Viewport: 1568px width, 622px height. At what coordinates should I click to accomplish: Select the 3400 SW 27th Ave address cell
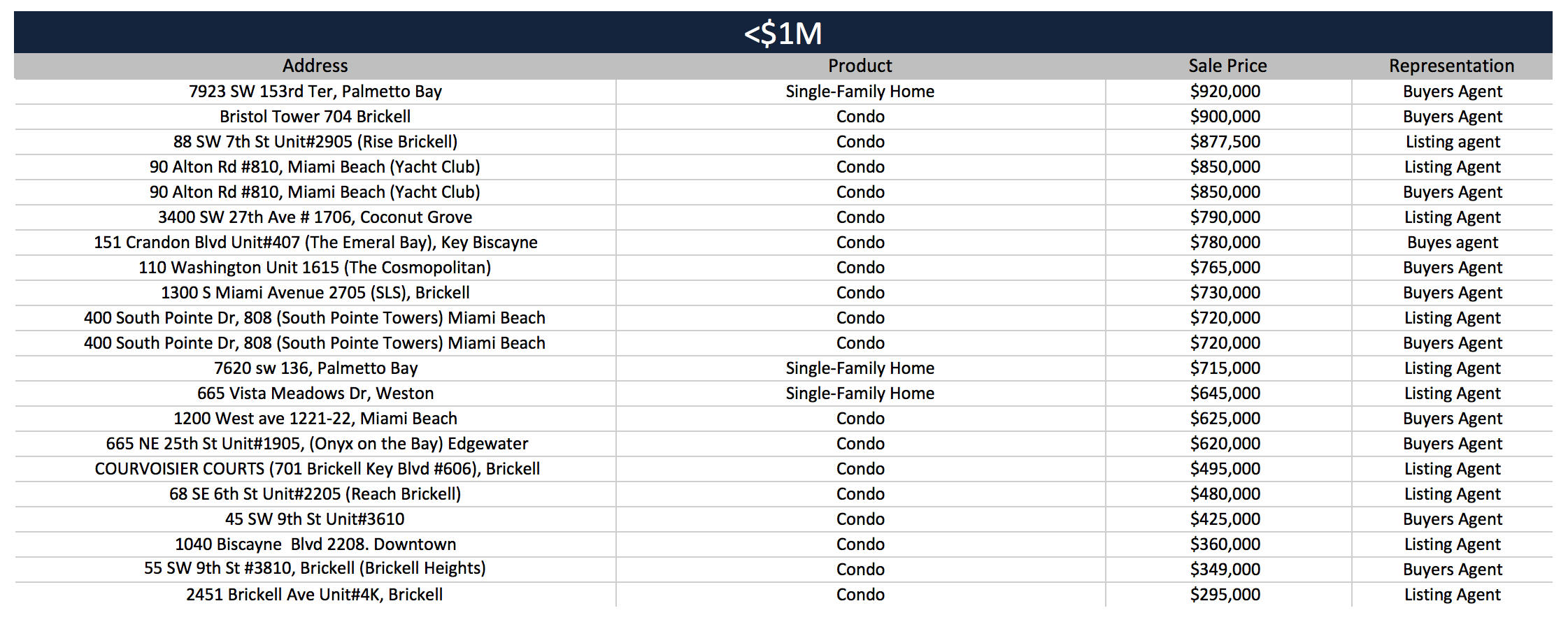point(315,217)
